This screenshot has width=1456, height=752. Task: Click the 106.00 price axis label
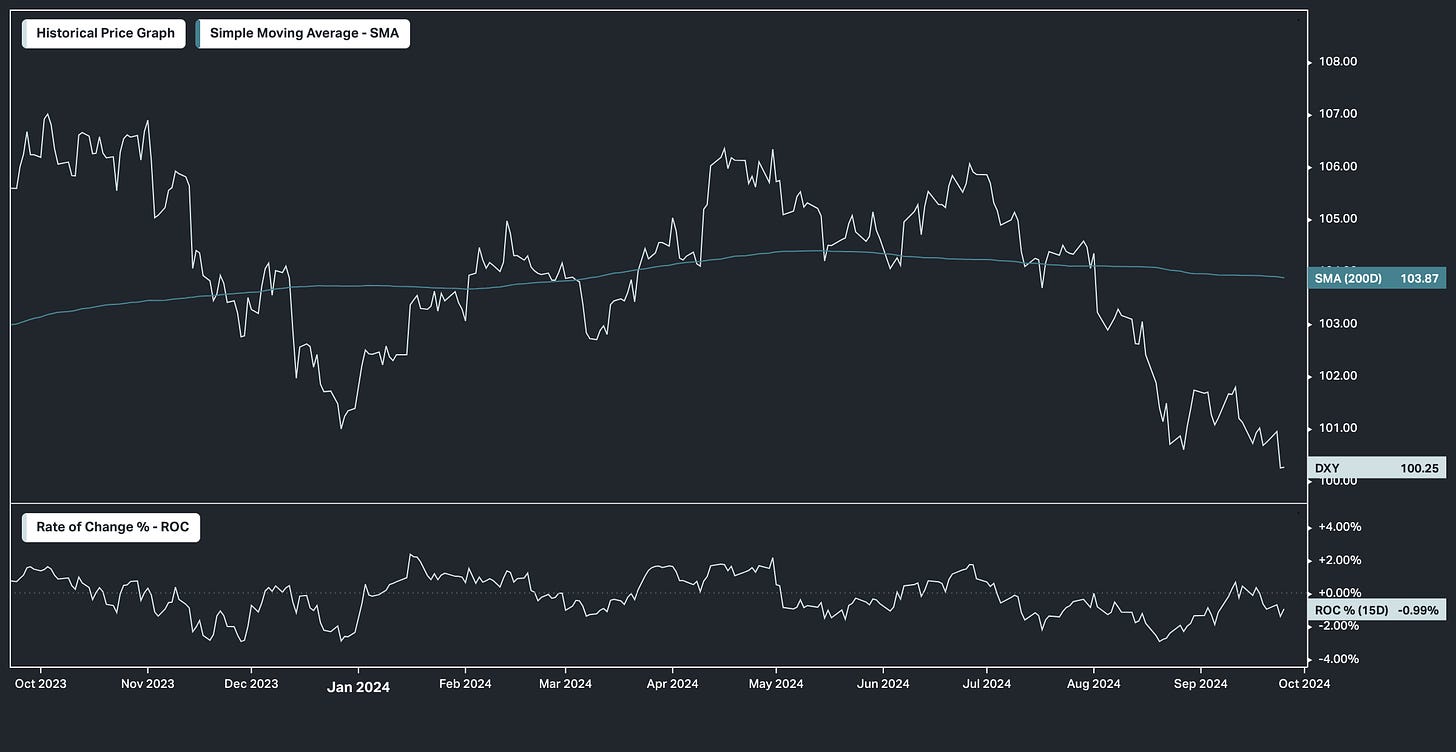pos(1340,167)
